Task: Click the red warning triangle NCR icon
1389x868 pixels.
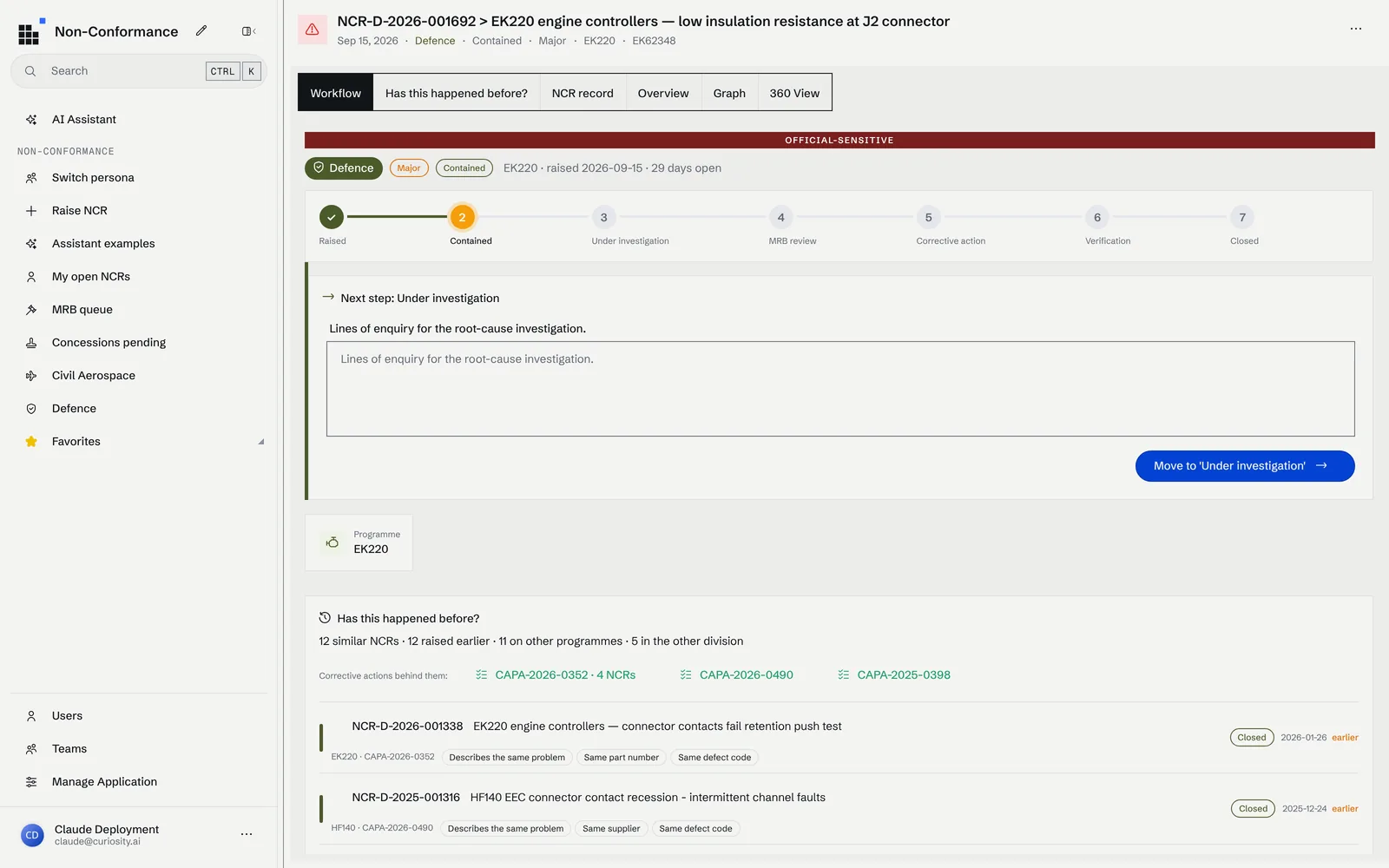Action: (313, 30)
